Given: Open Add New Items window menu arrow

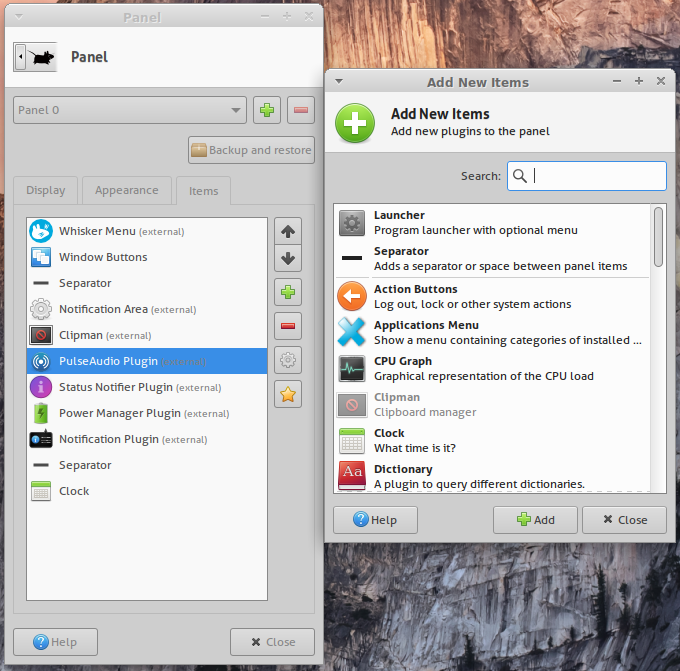Looking at the screenshot, I should [339, 82].
